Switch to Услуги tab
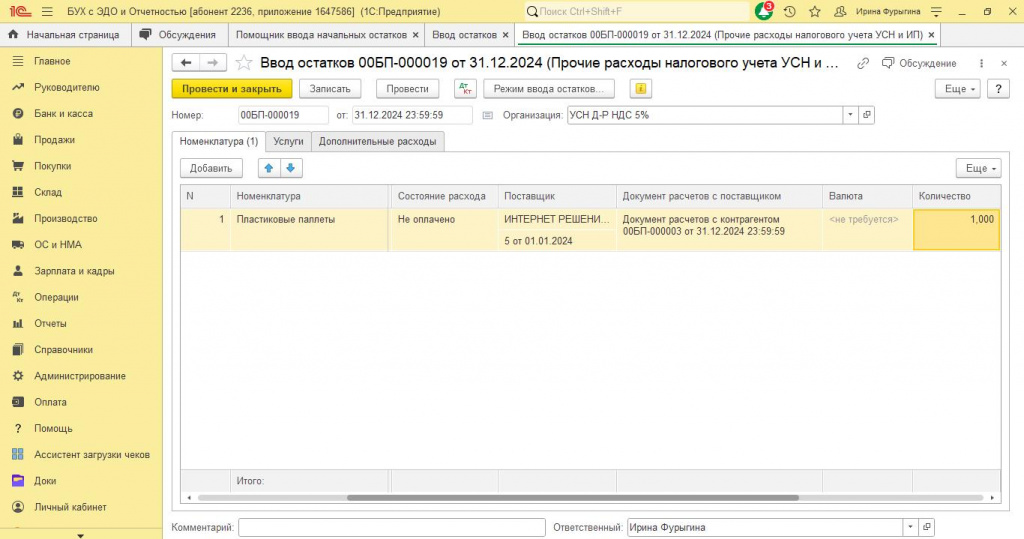 tap(289, 141)
